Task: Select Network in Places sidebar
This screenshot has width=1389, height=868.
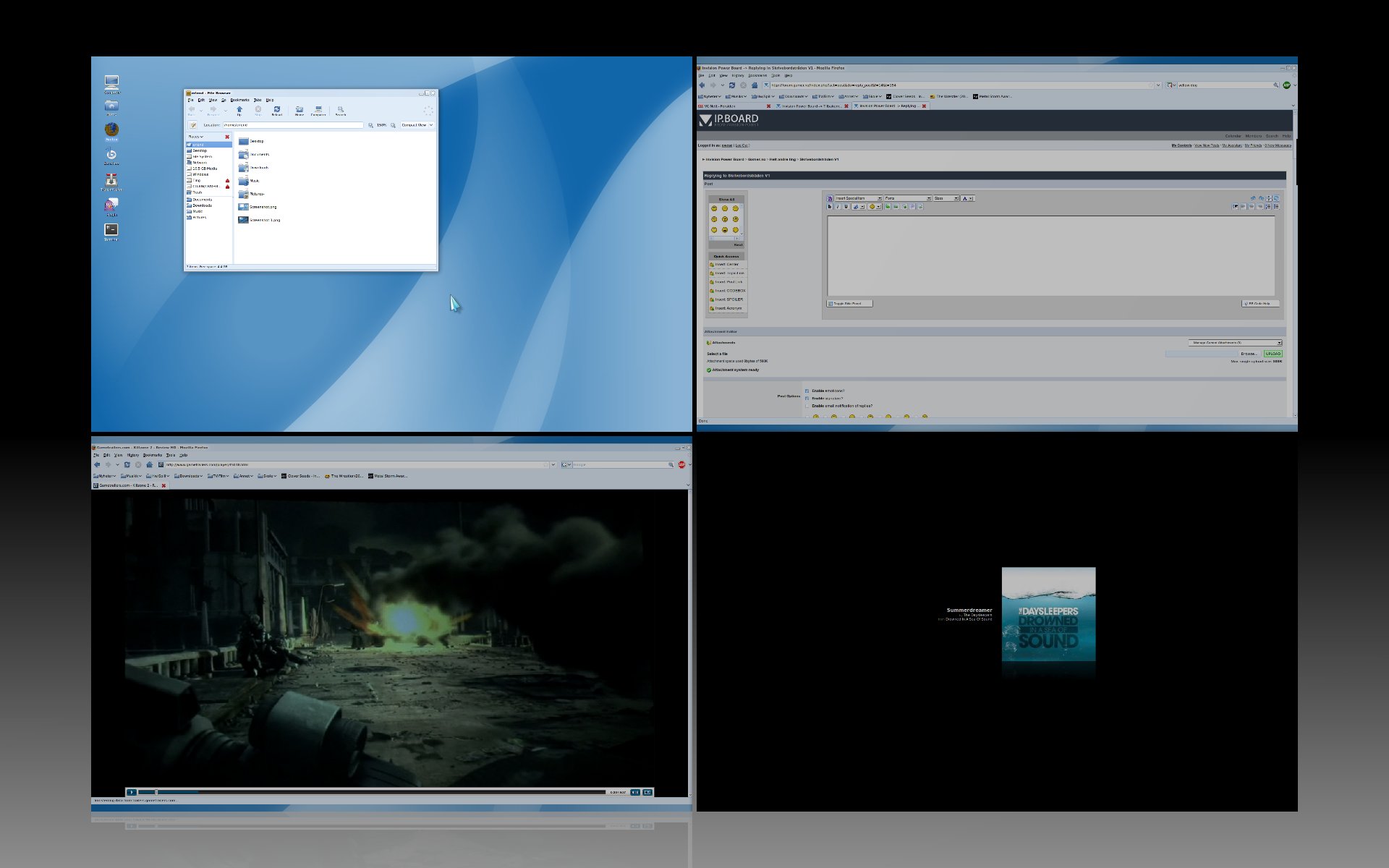Action: (x=200, y=163)
